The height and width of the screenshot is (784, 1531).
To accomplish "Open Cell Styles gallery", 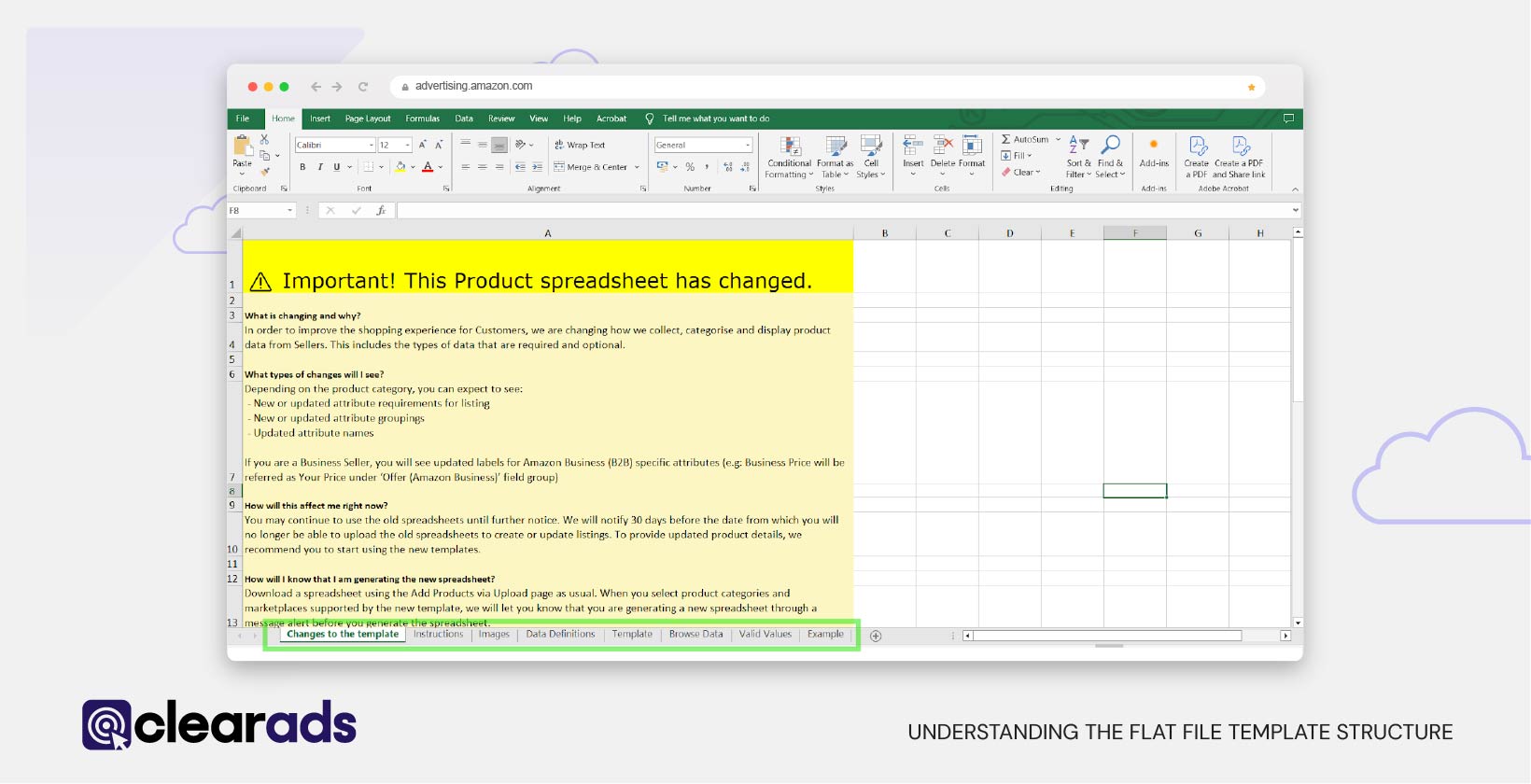I will coord(871,157).
